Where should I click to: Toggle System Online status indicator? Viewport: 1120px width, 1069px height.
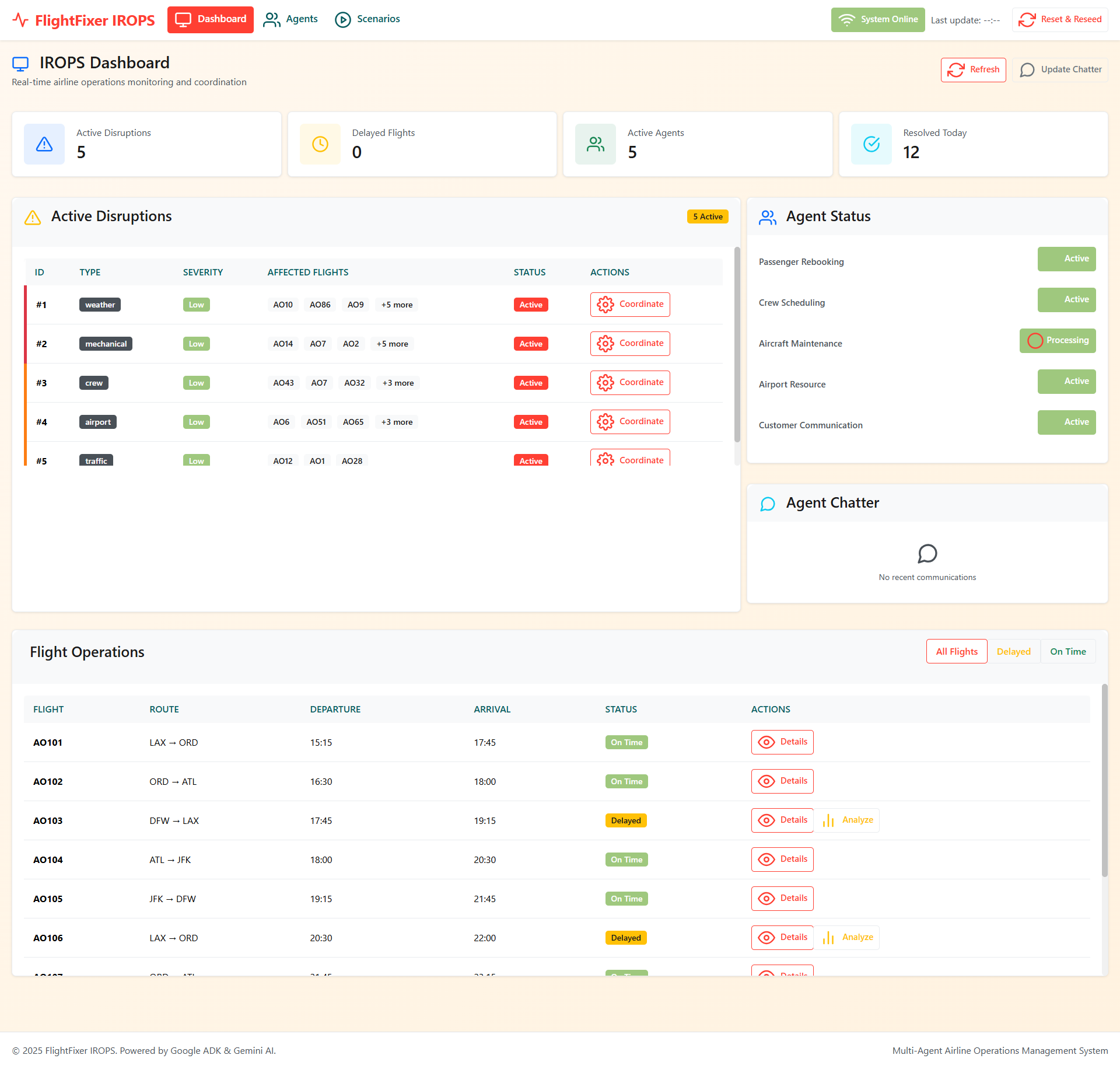pos(877,19)
